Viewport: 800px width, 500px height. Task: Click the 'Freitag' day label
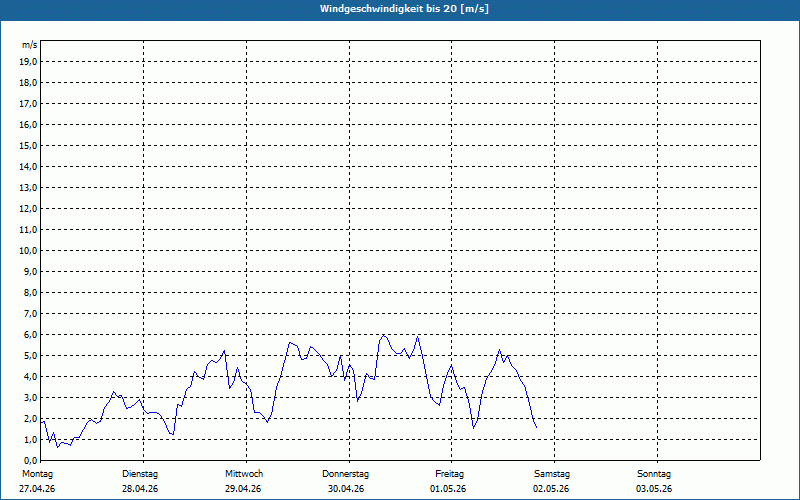[449, 474]
